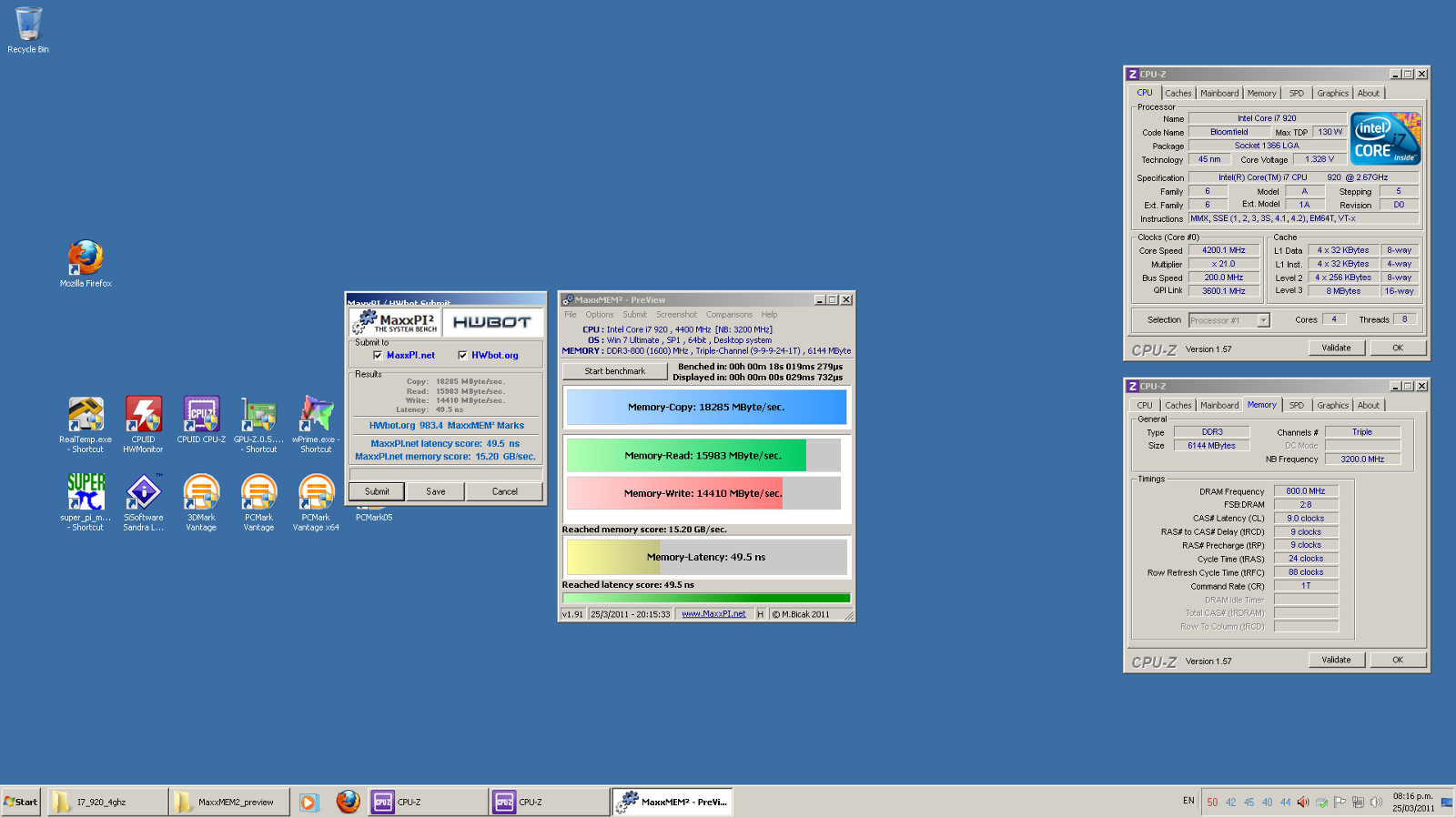Click Save in the HWbot Submit dialog
This screenshot has height=818, width=1456.
coord(436,491)
